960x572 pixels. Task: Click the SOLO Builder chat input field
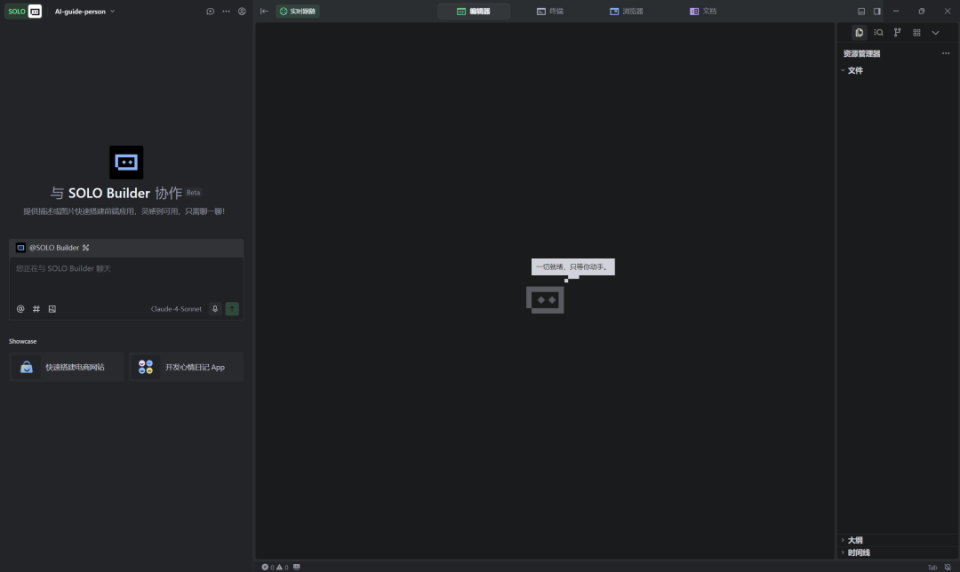pyautogui.click(x=125, y=280)
